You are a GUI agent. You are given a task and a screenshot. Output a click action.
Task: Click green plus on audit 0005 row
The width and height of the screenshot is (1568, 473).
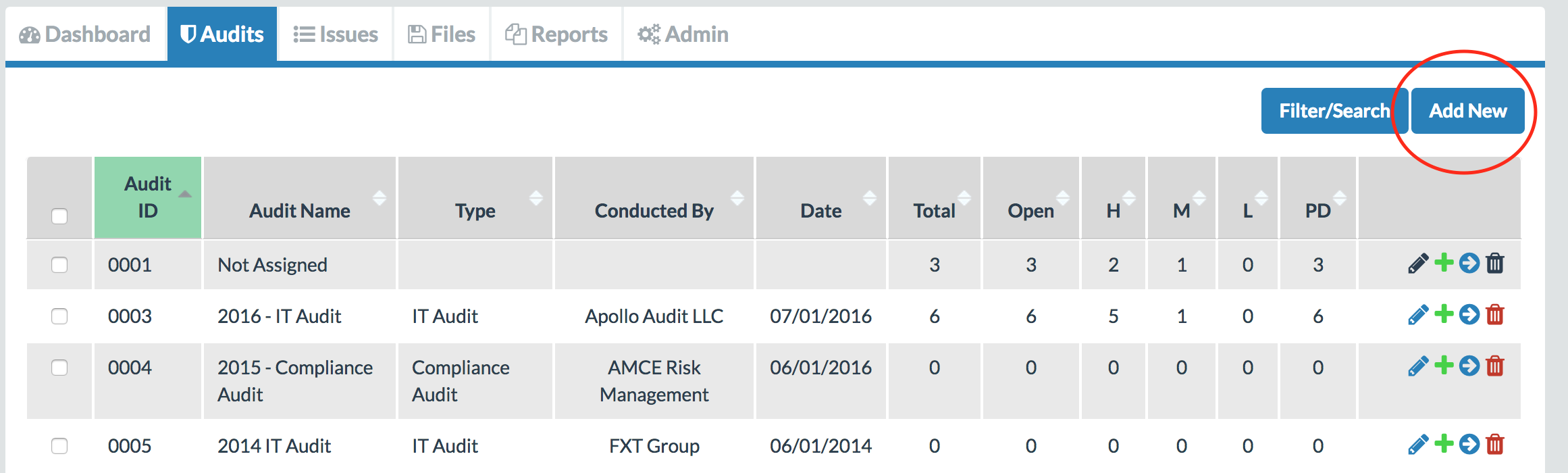(x=1444, y=443)
